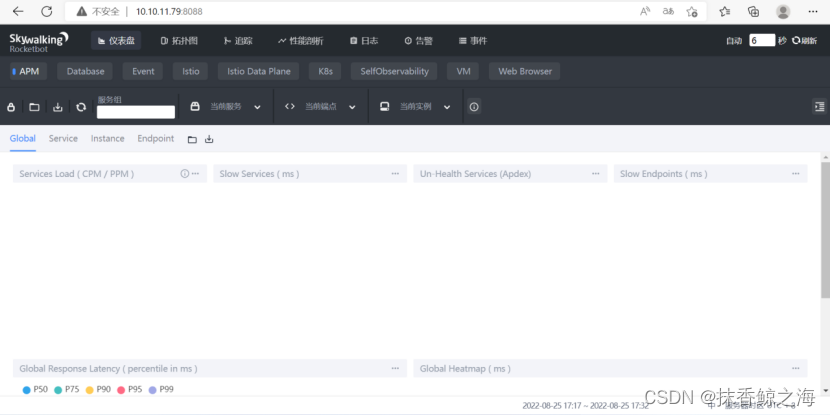Click info icon on Services Load panel
831x416 pixels.
point(184,173)
